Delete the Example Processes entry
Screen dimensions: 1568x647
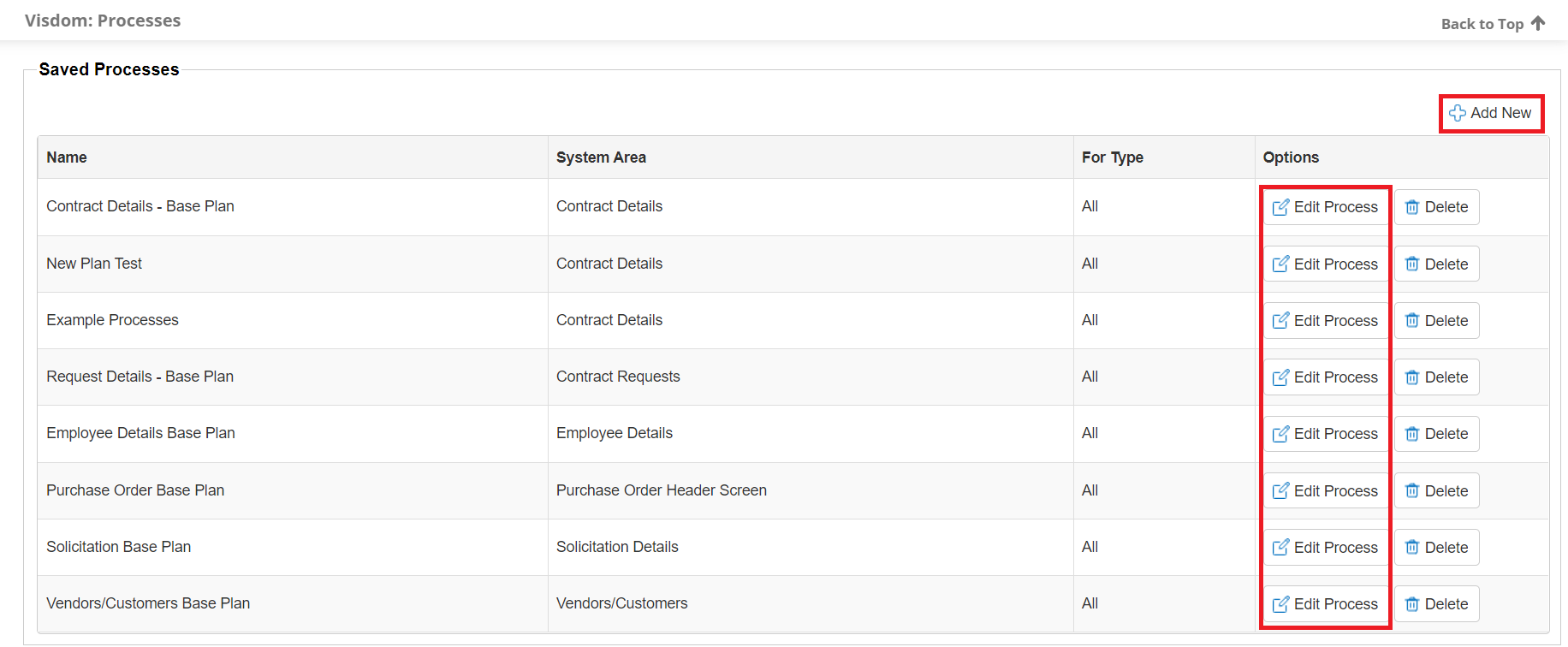coord(1437,321)
